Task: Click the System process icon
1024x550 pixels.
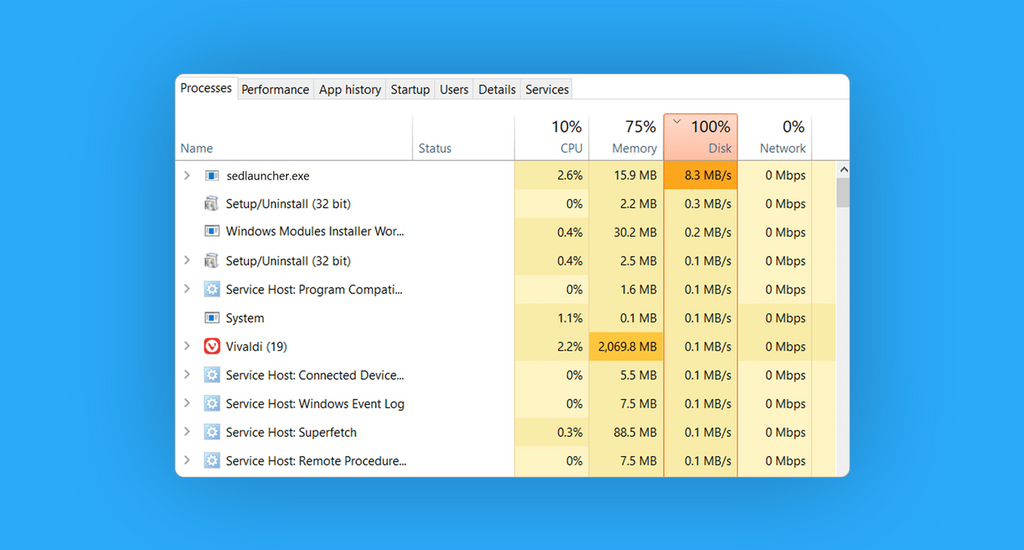Action: click(211, 318)
